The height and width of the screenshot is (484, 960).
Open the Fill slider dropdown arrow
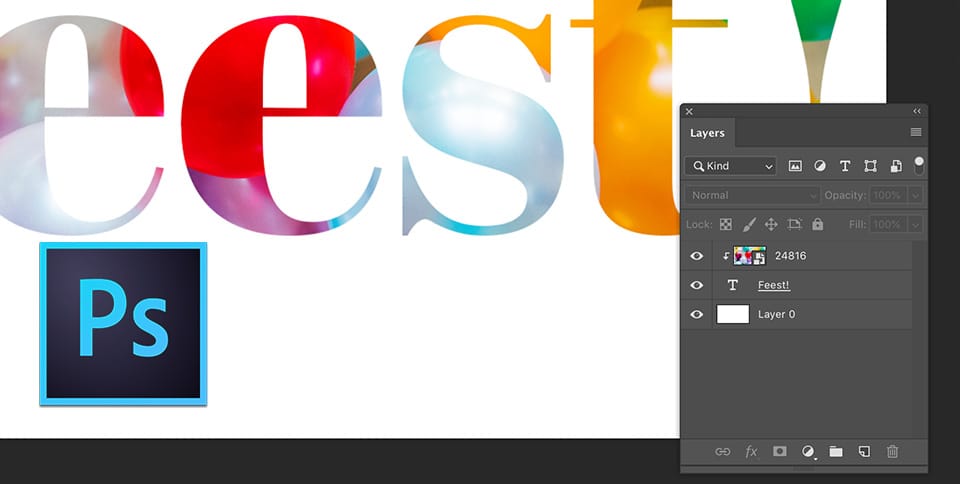[916, 225]
